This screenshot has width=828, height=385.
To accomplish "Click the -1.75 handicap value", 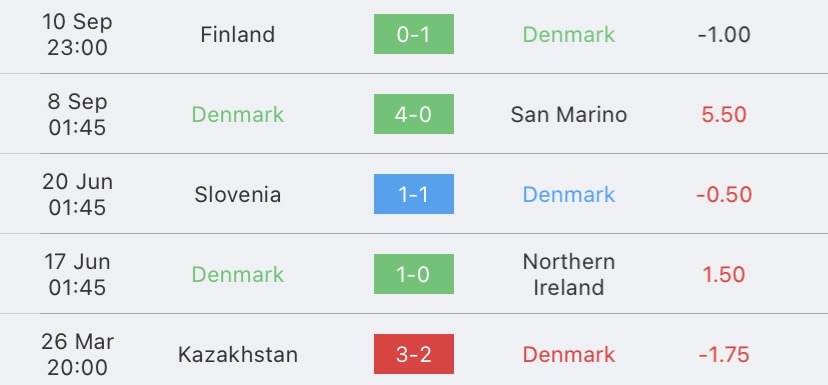I will click(x=724, y=354).
